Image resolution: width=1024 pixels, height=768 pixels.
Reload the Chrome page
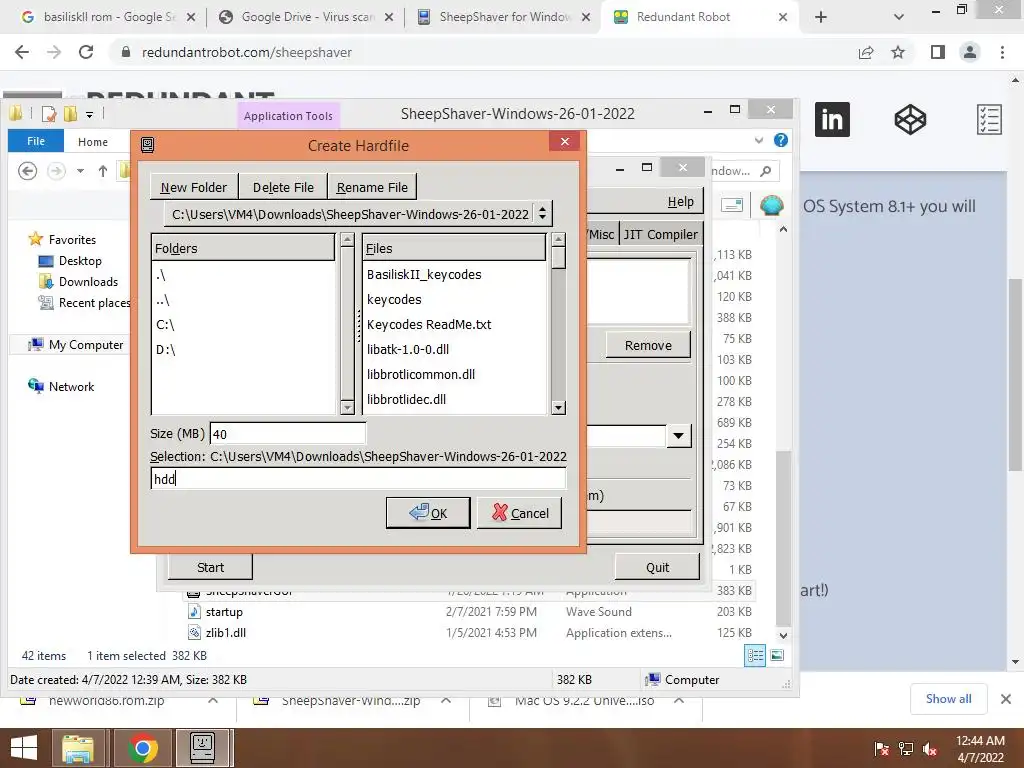tap(86, 52)
